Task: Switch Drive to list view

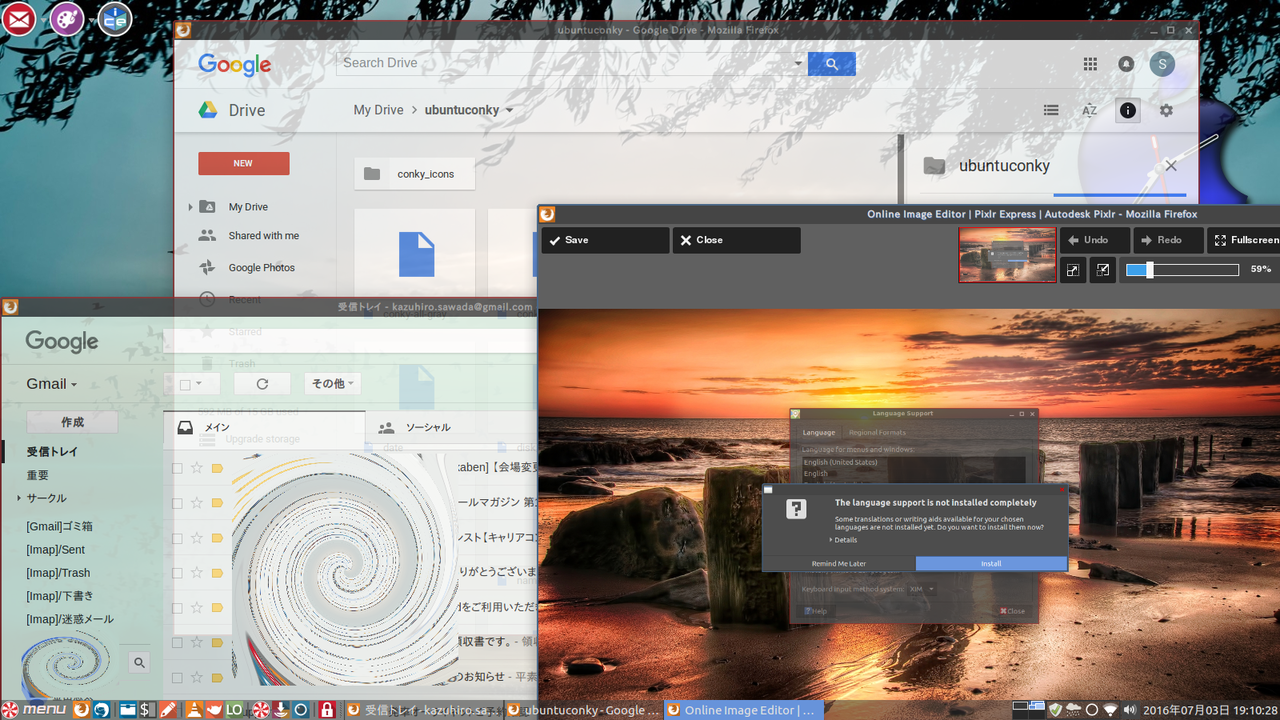Action: [1051, 111]
